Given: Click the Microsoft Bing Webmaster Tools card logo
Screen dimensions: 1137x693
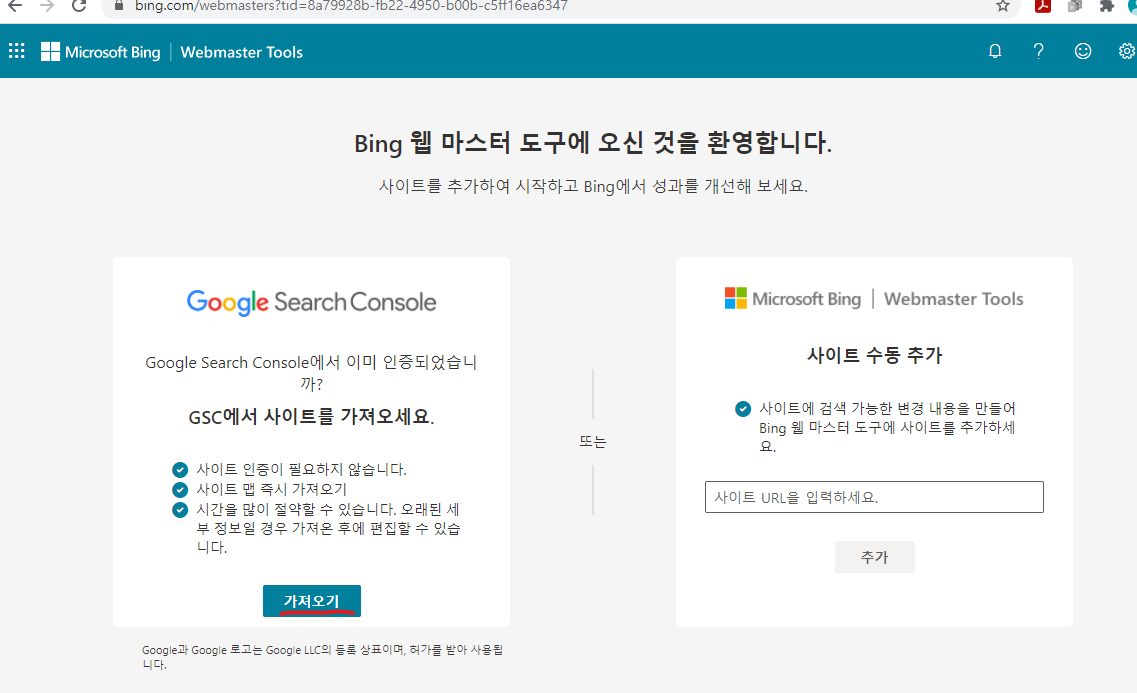Looking at the screenshot, I should [x=874, y=299].
